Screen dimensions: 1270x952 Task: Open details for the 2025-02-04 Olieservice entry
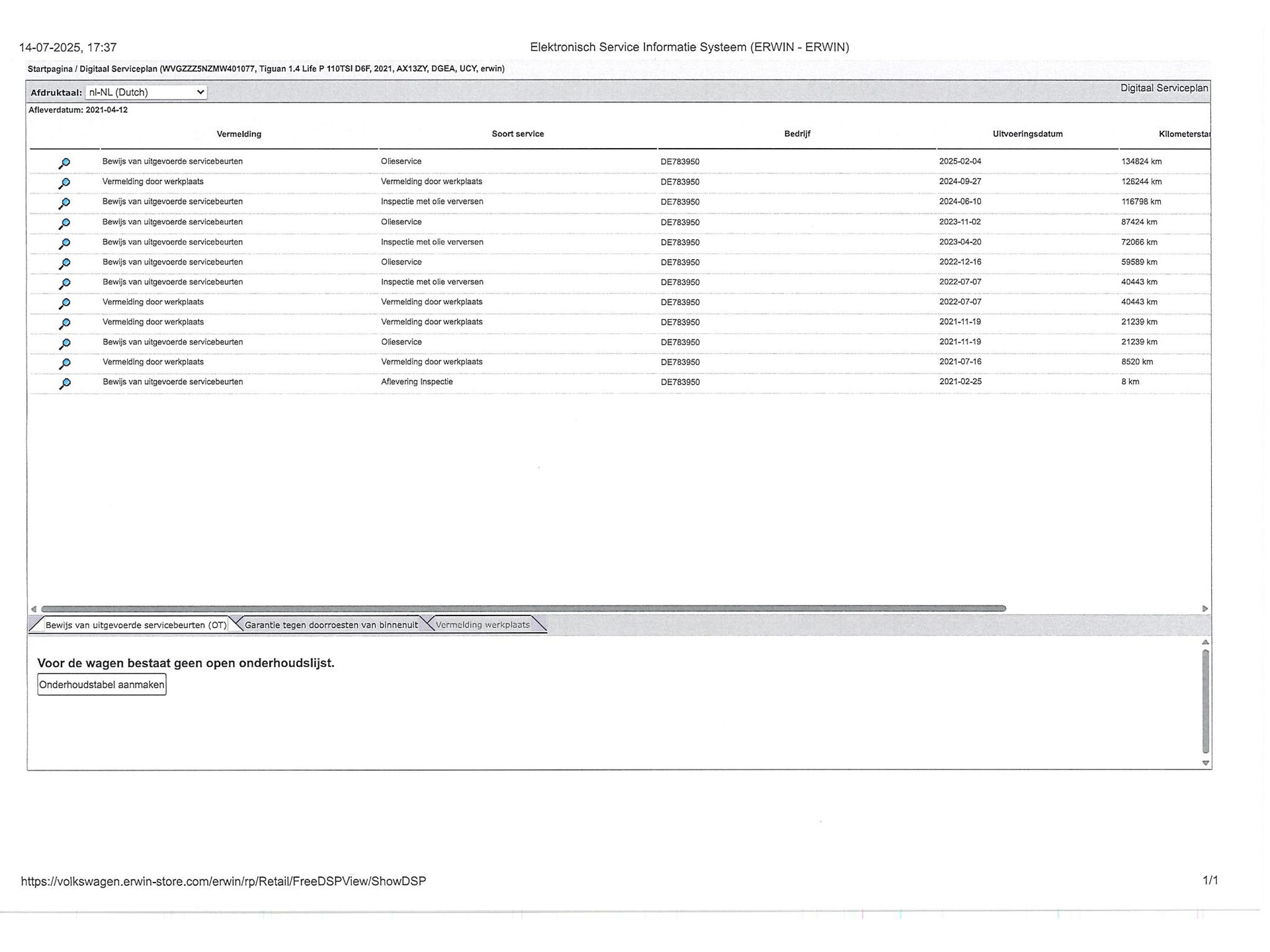pyautogui.click(x=64, y=163)
